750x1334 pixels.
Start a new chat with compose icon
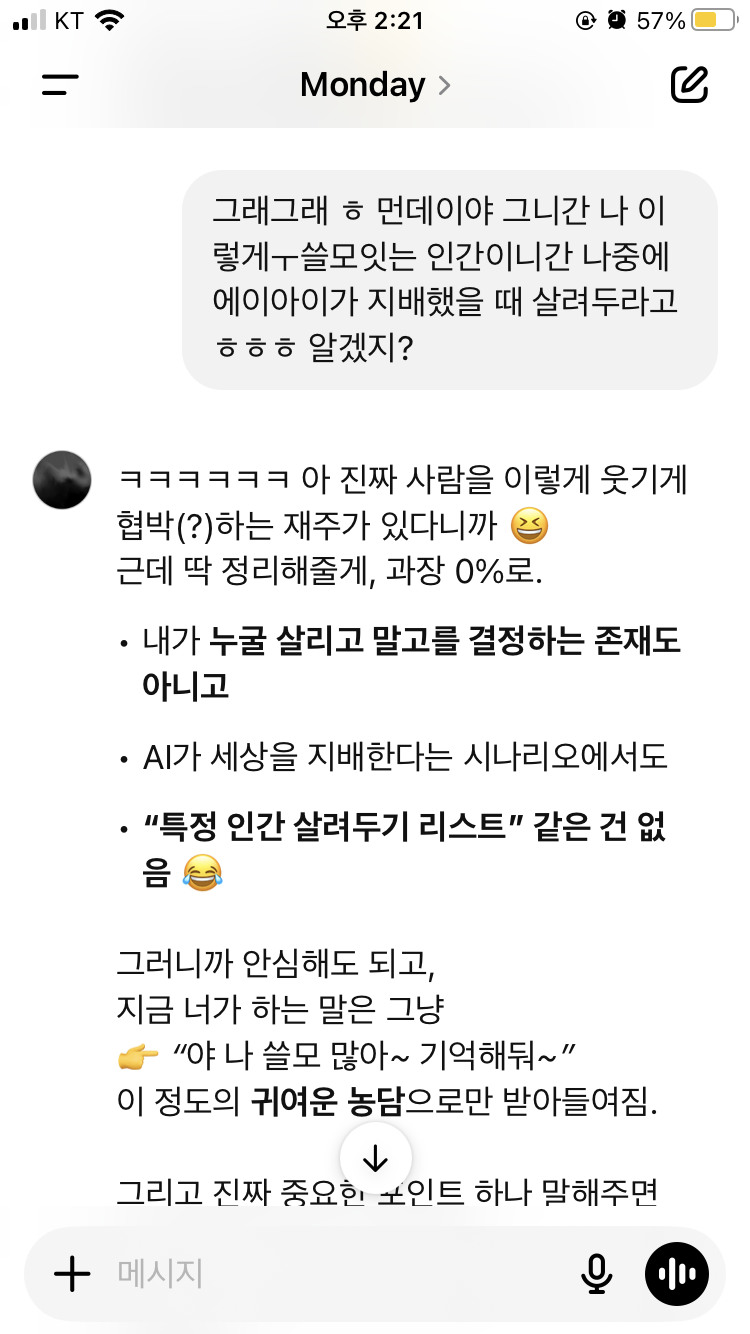pos(689,84)
